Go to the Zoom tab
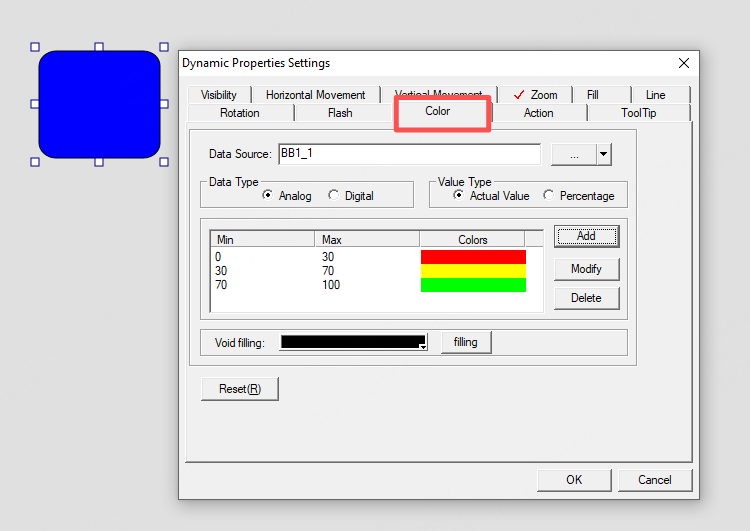This screenshot has height=531, width=750. (535, 95)
